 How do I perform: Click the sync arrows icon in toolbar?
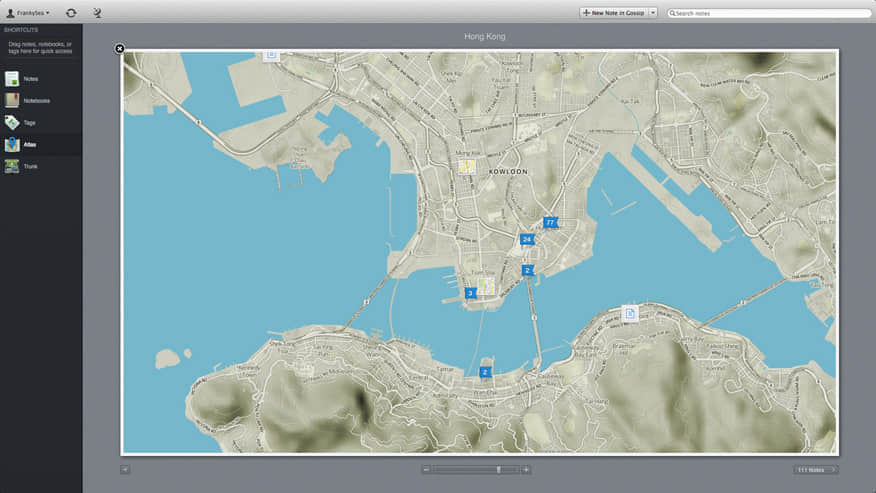pos(71,13)
